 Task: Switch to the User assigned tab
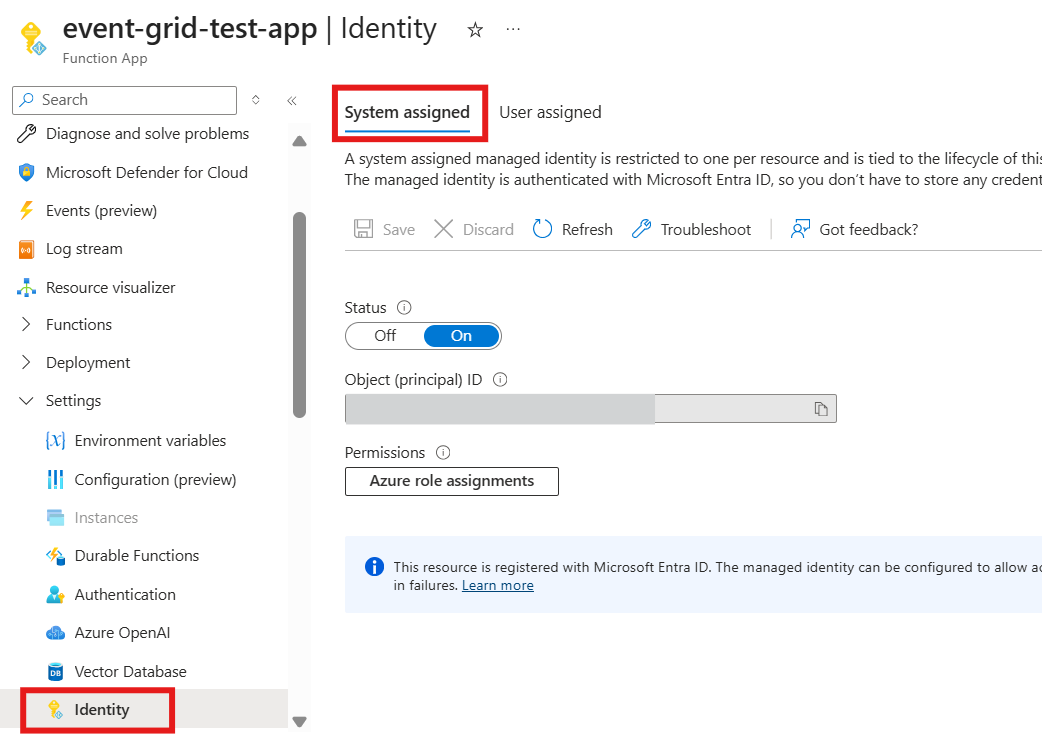550,112
